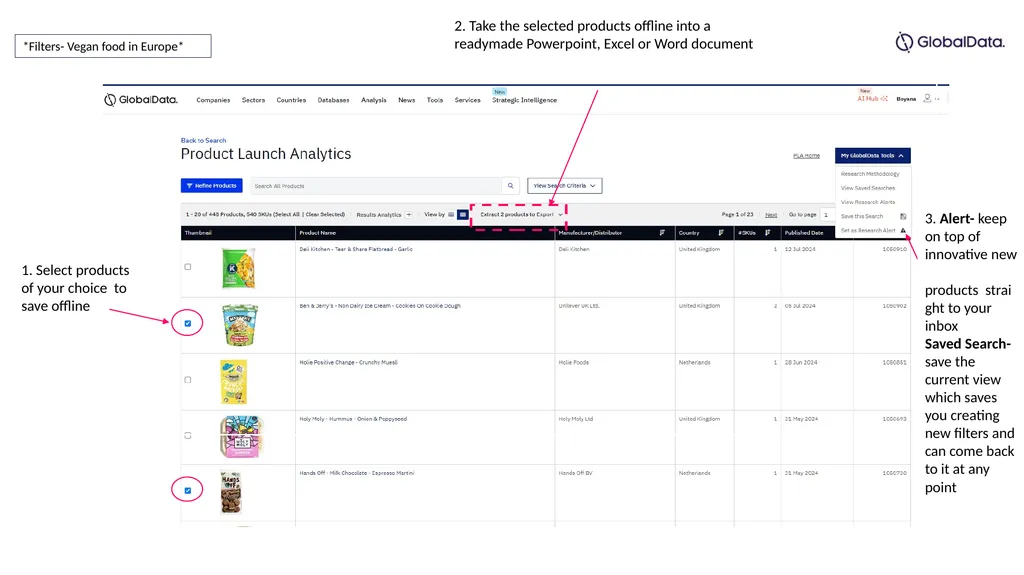Image resolution: width=1024 pixels, height=575 pixels.
Task: Click the Clear Selected link
Action: tap(325, 214)
